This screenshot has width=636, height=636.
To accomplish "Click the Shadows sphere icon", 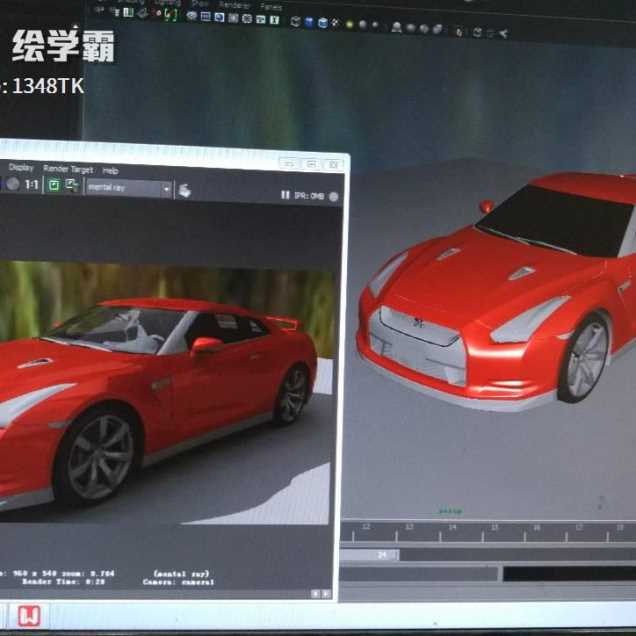I will tap(363, 25).
